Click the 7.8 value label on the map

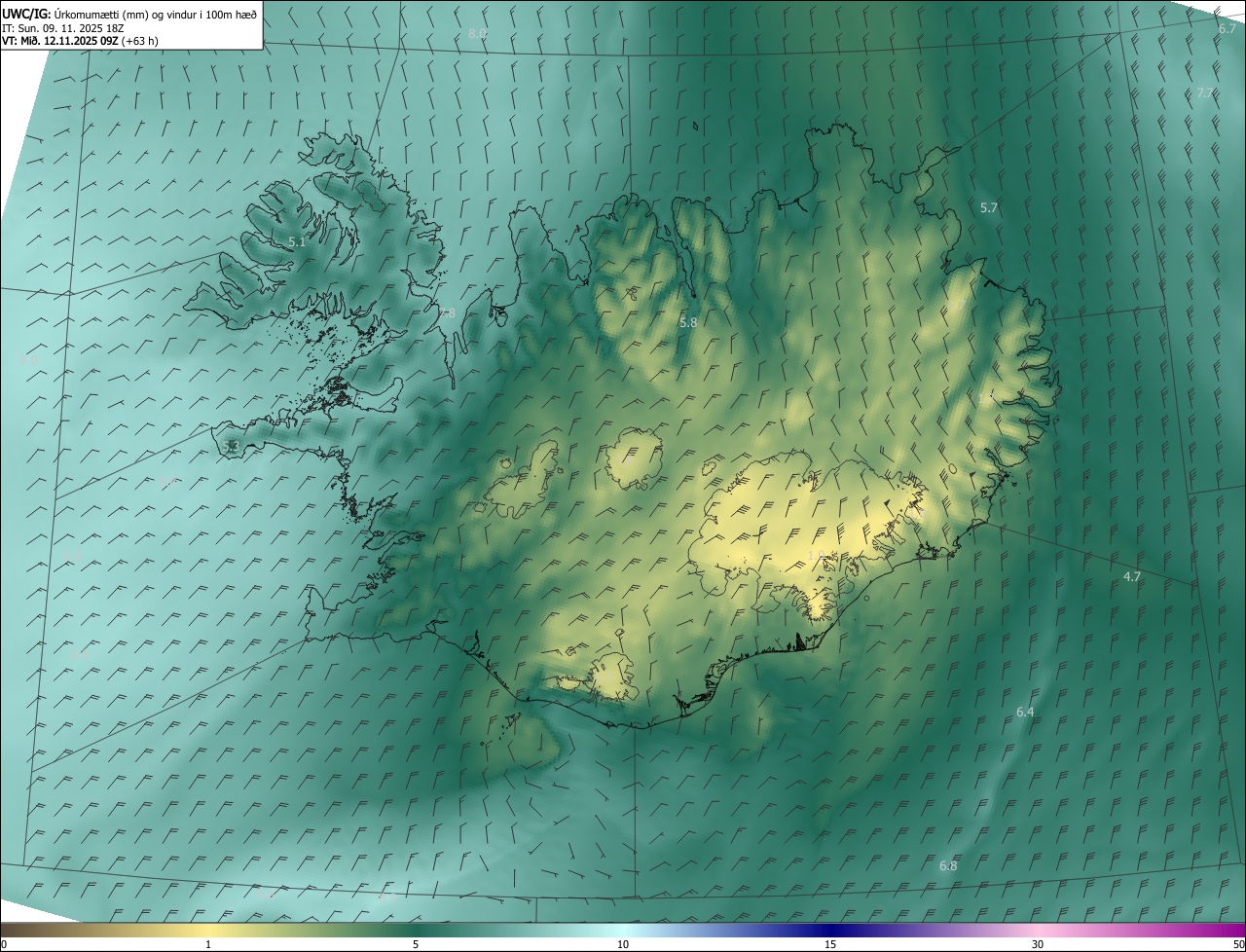click(x=446, y=313)
